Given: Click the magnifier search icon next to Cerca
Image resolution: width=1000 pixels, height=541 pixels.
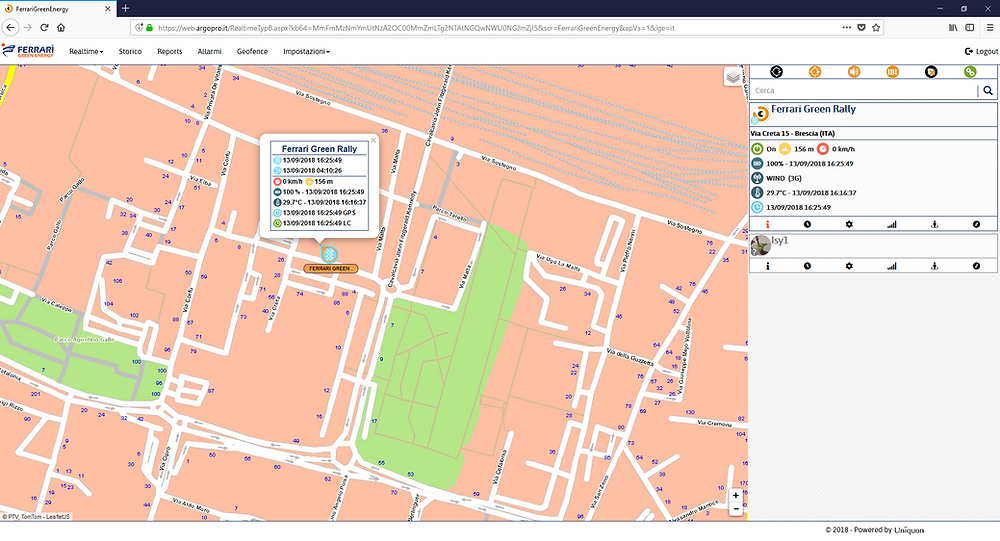Looking at the screenshot, I should (988, 91).
